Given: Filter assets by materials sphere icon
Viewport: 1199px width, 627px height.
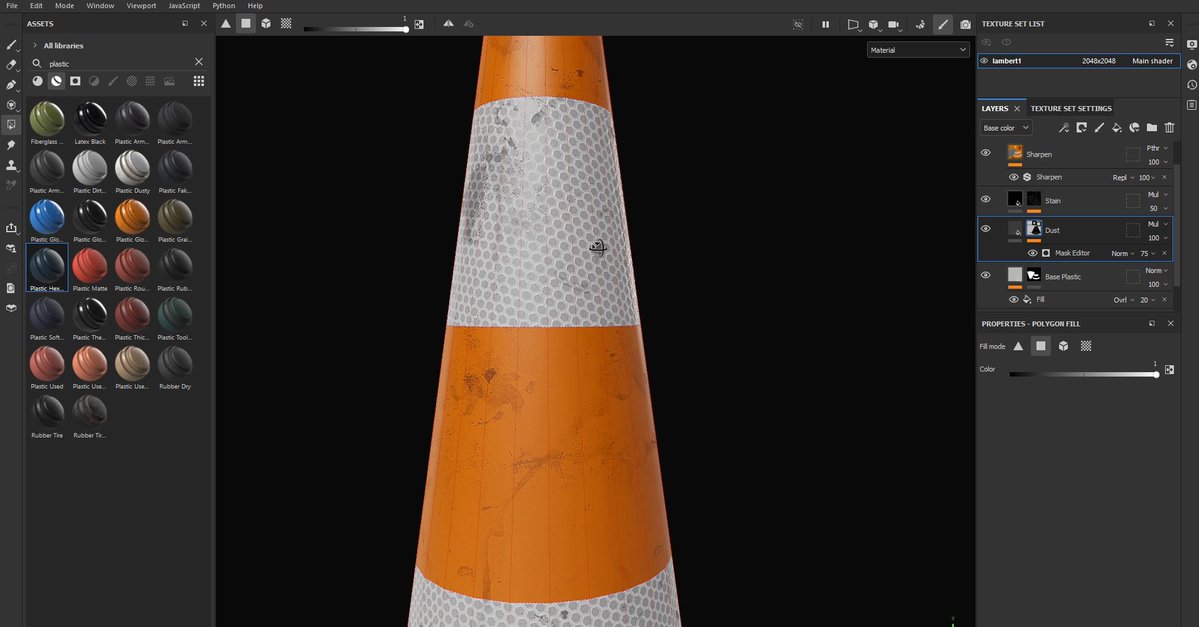Looking at the screenshot, I should coord(37,81).
